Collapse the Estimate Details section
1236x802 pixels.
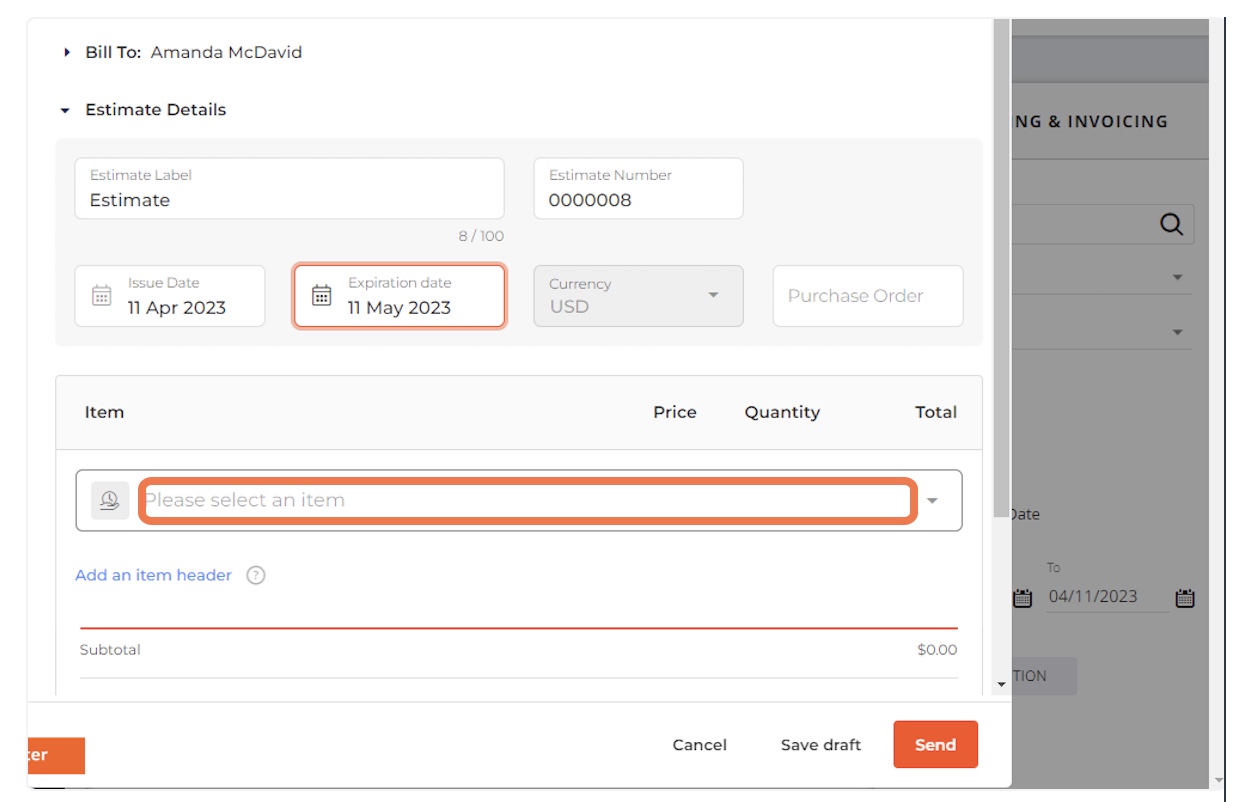click(66, 110)
